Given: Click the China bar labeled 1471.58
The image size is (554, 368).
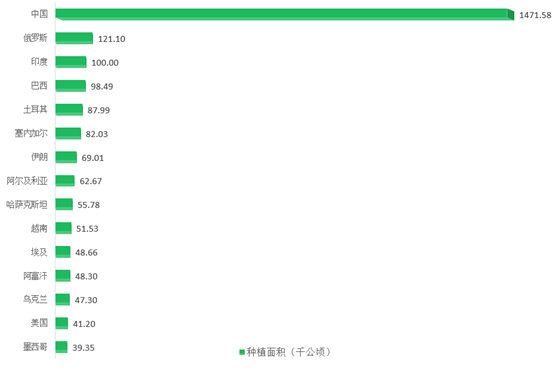Looking at the screenshot, I should coord(285,14).
